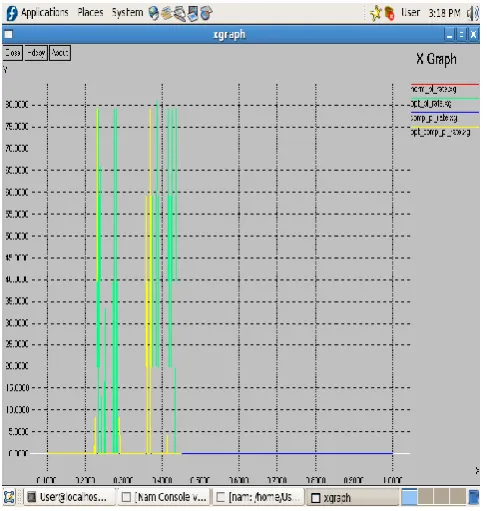Switch to the second workspace
This screenshot has width=487, height=511.
[426, 497]
